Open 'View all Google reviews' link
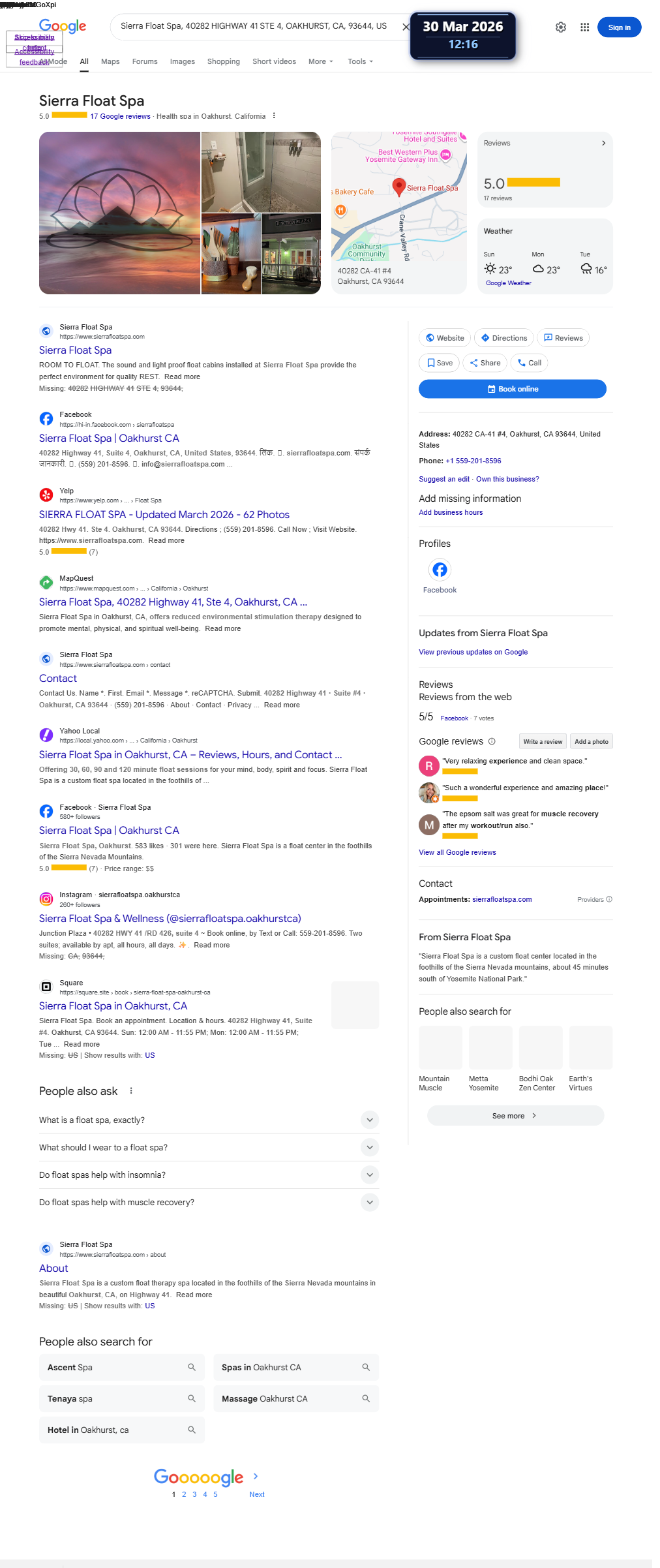The image size is (660, 1568). pos(457,852)
